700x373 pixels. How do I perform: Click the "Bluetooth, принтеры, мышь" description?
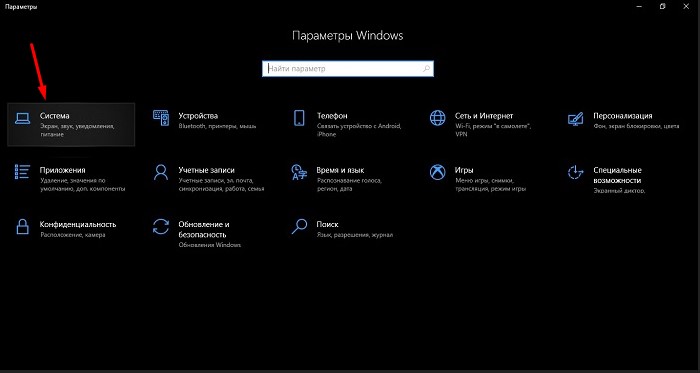pos(217,126)
